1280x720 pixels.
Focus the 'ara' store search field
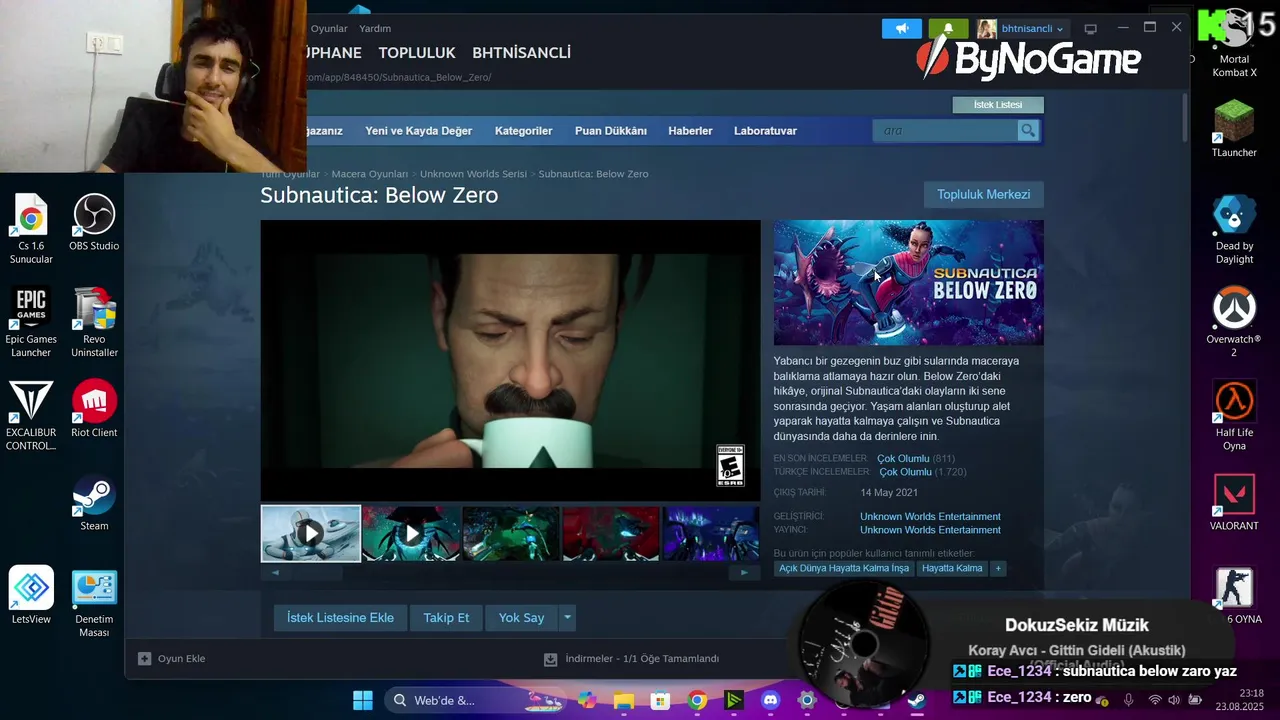945,130
